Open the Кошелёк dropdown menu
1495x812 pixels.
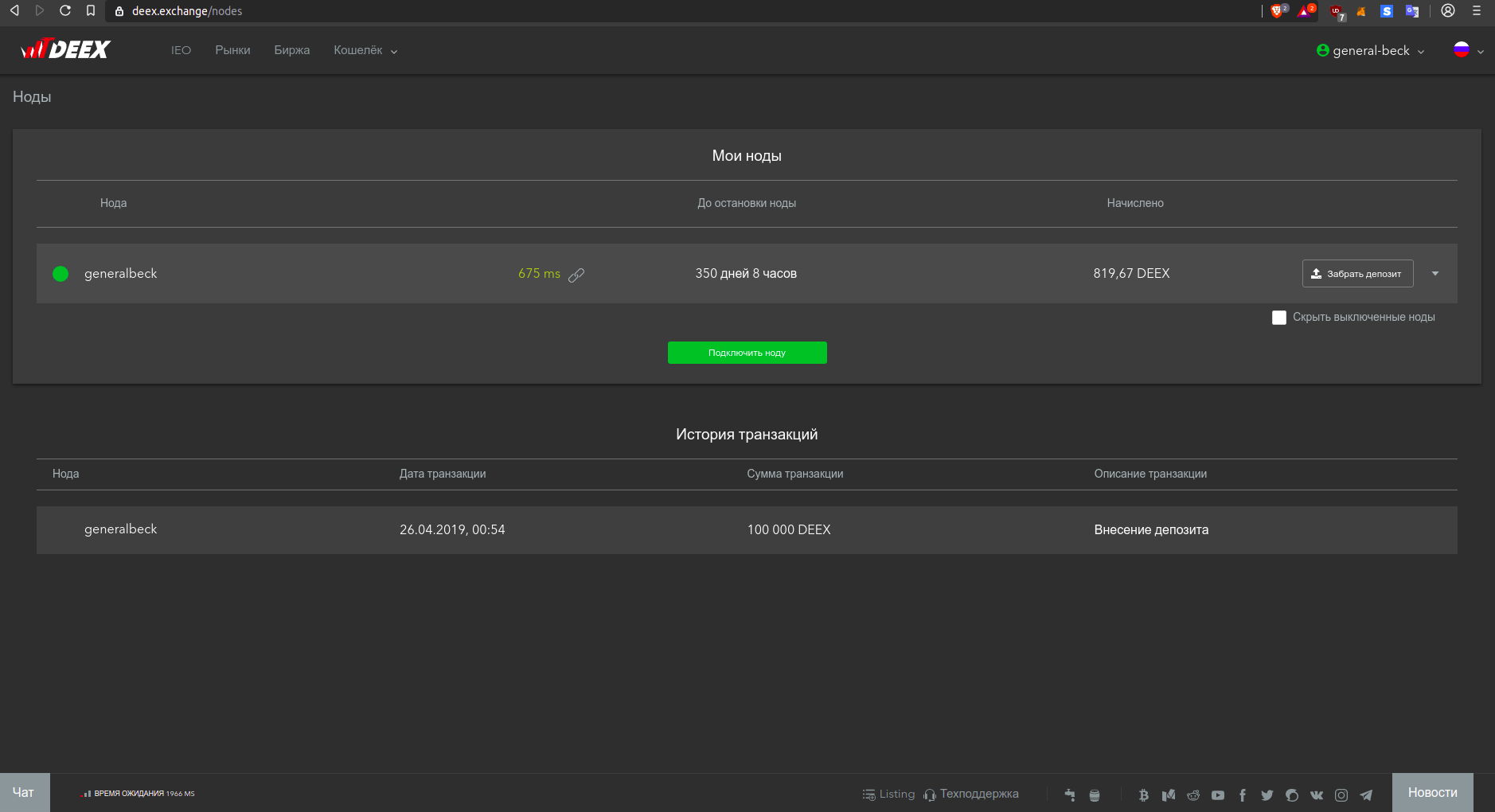(x=365, y=50)
